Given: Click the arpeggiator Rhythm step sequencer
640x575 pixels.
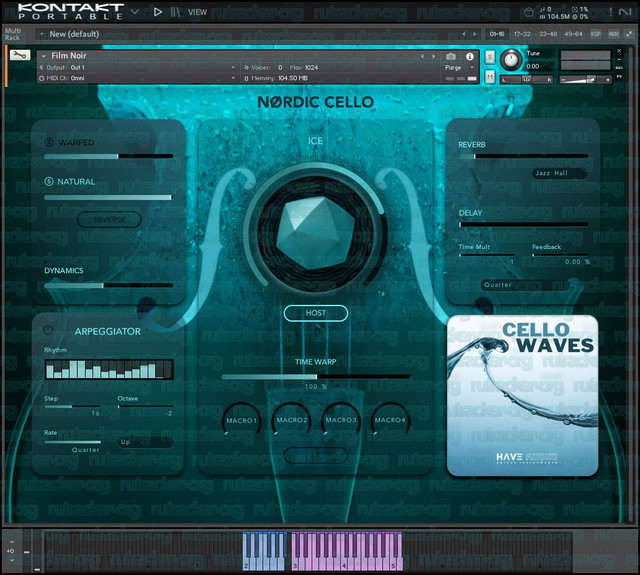Looking at the screenshot, I should [x=109, y=369].
